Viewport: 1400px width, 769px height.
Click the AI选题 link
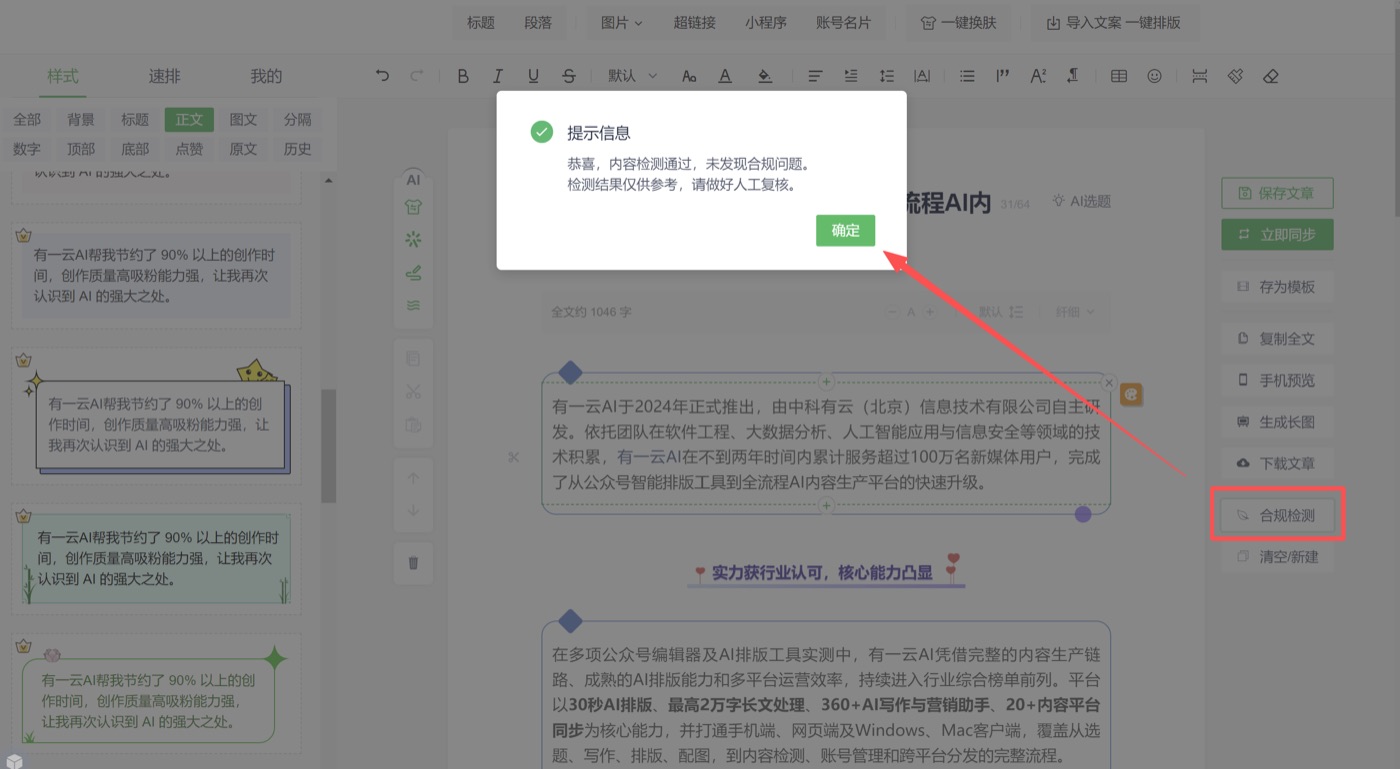click(x=1081, y=201)
